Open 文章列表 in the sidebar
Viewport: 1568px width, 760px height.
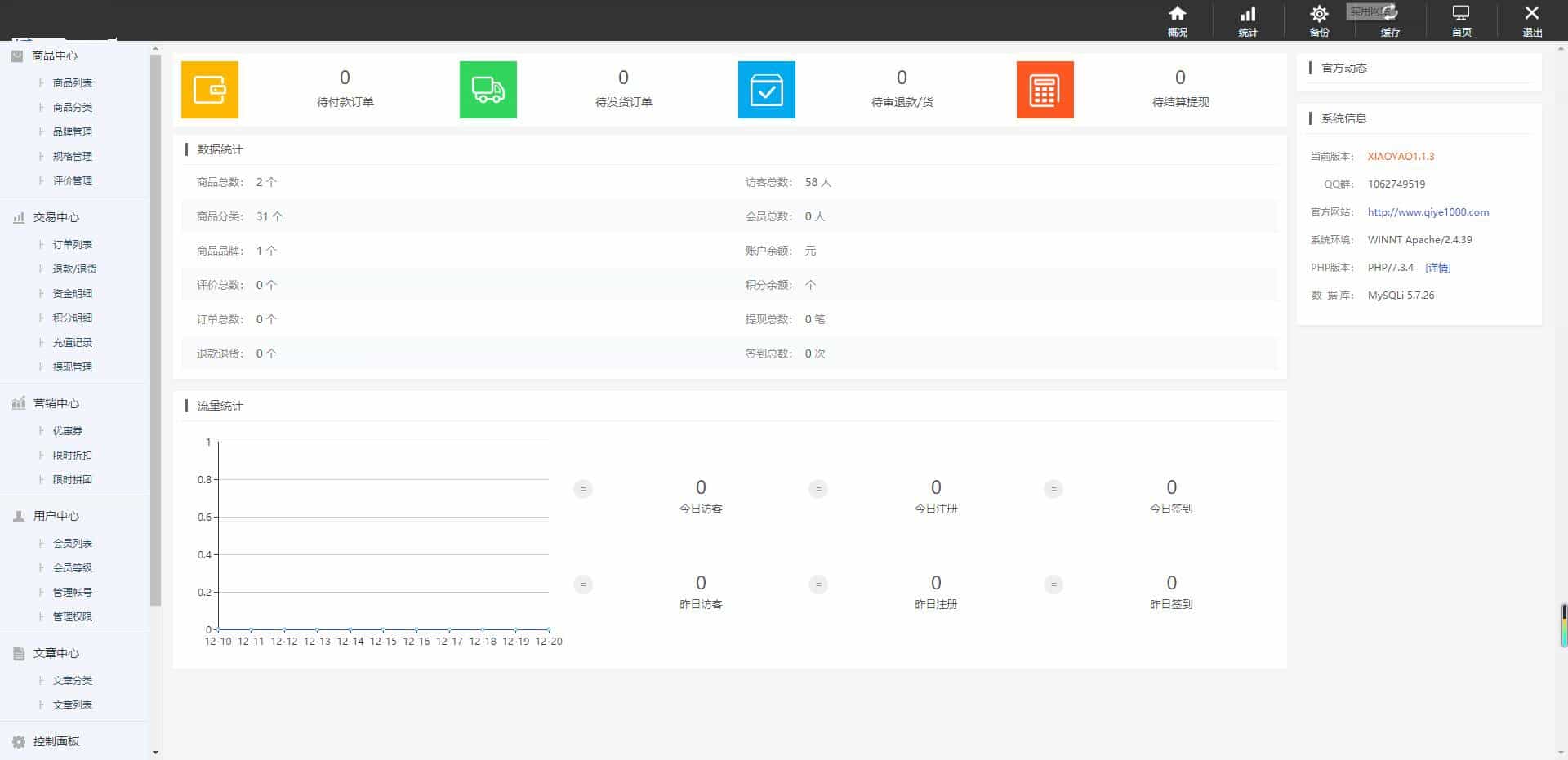73,704
